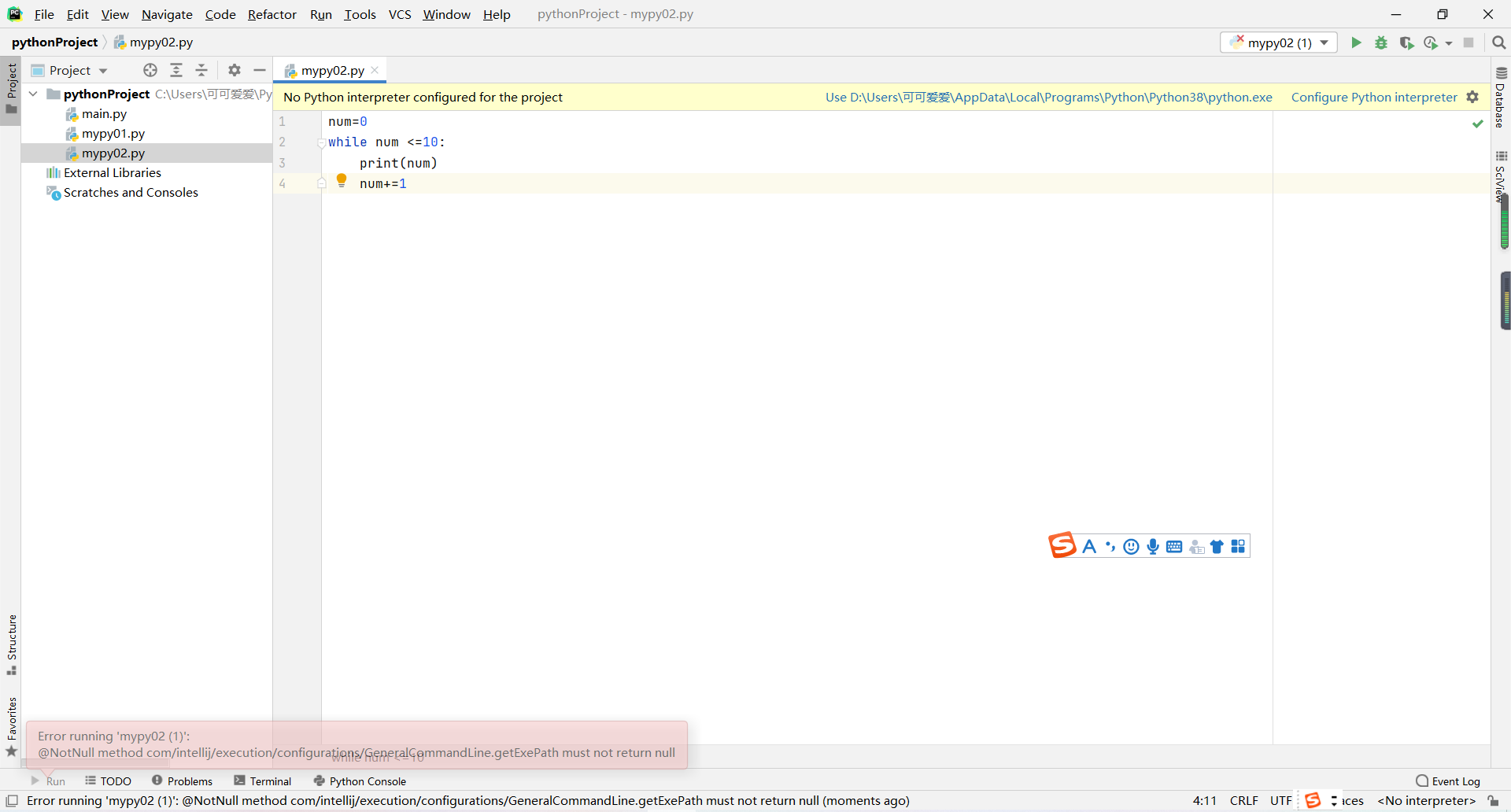Open Project panel options gear
The width and height of the screenshot is (1511, 812).
[235, 70]
